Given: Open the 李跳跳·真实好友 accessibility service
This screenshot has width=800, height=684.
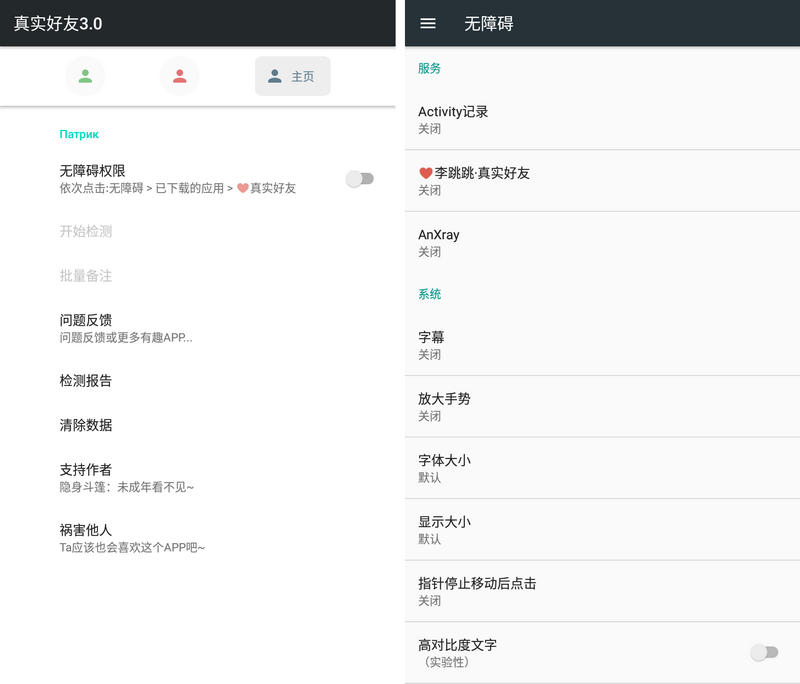Looking at the screenshot, I should click(x=600, y=180).
